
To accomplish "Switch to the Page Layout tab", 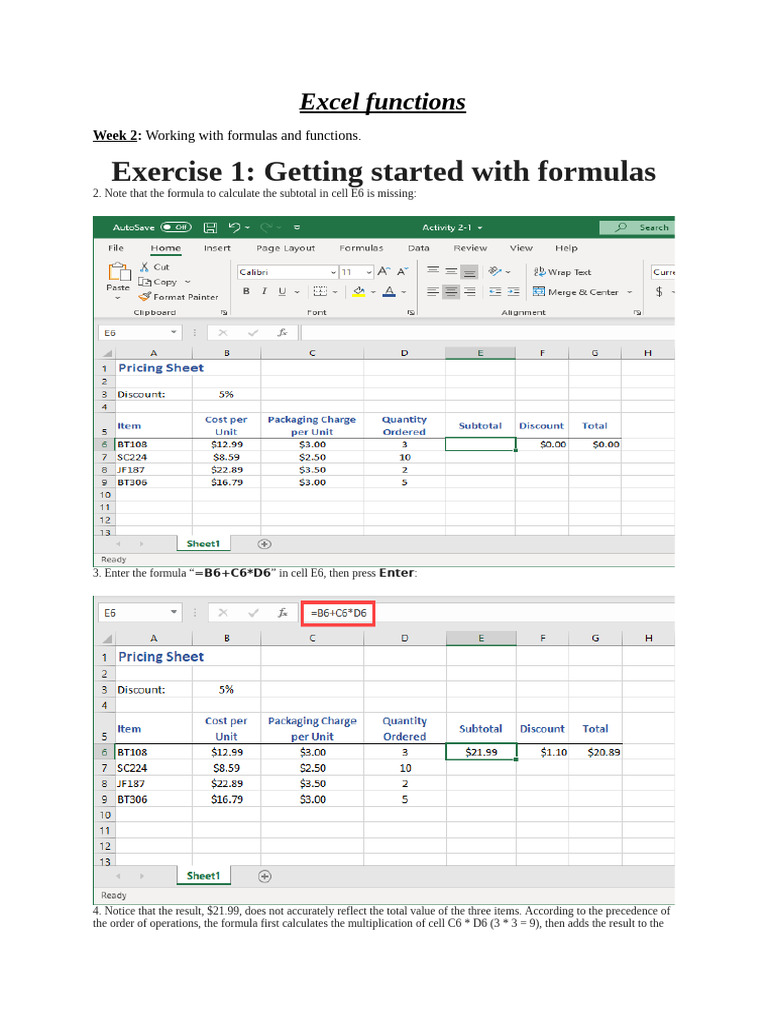I will tap(285, 248).
